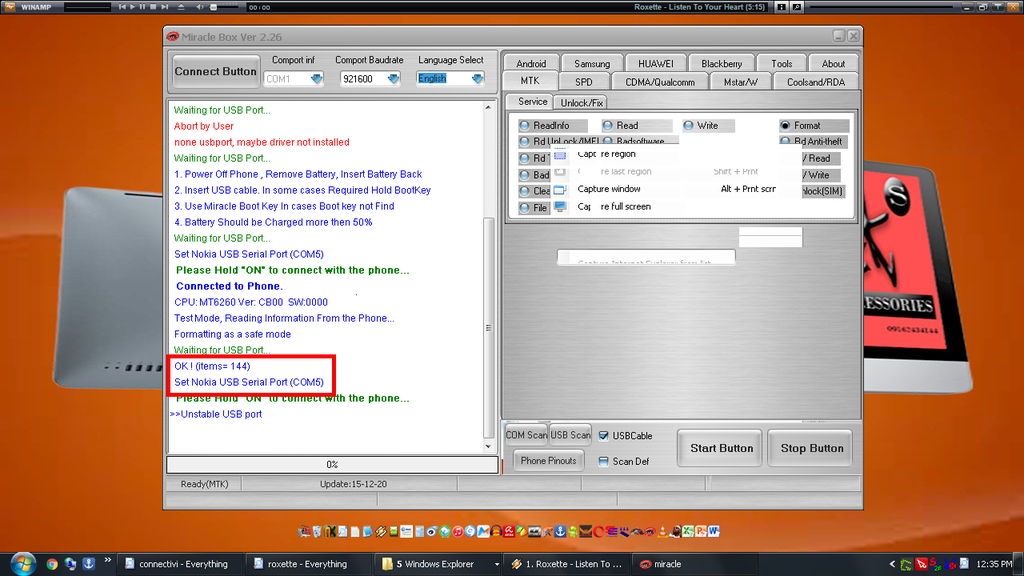Image resolution: width=1024 pixels, height=576 pixels.
Task: Expand the Comport inf dropdown
Action: (316, 79)
